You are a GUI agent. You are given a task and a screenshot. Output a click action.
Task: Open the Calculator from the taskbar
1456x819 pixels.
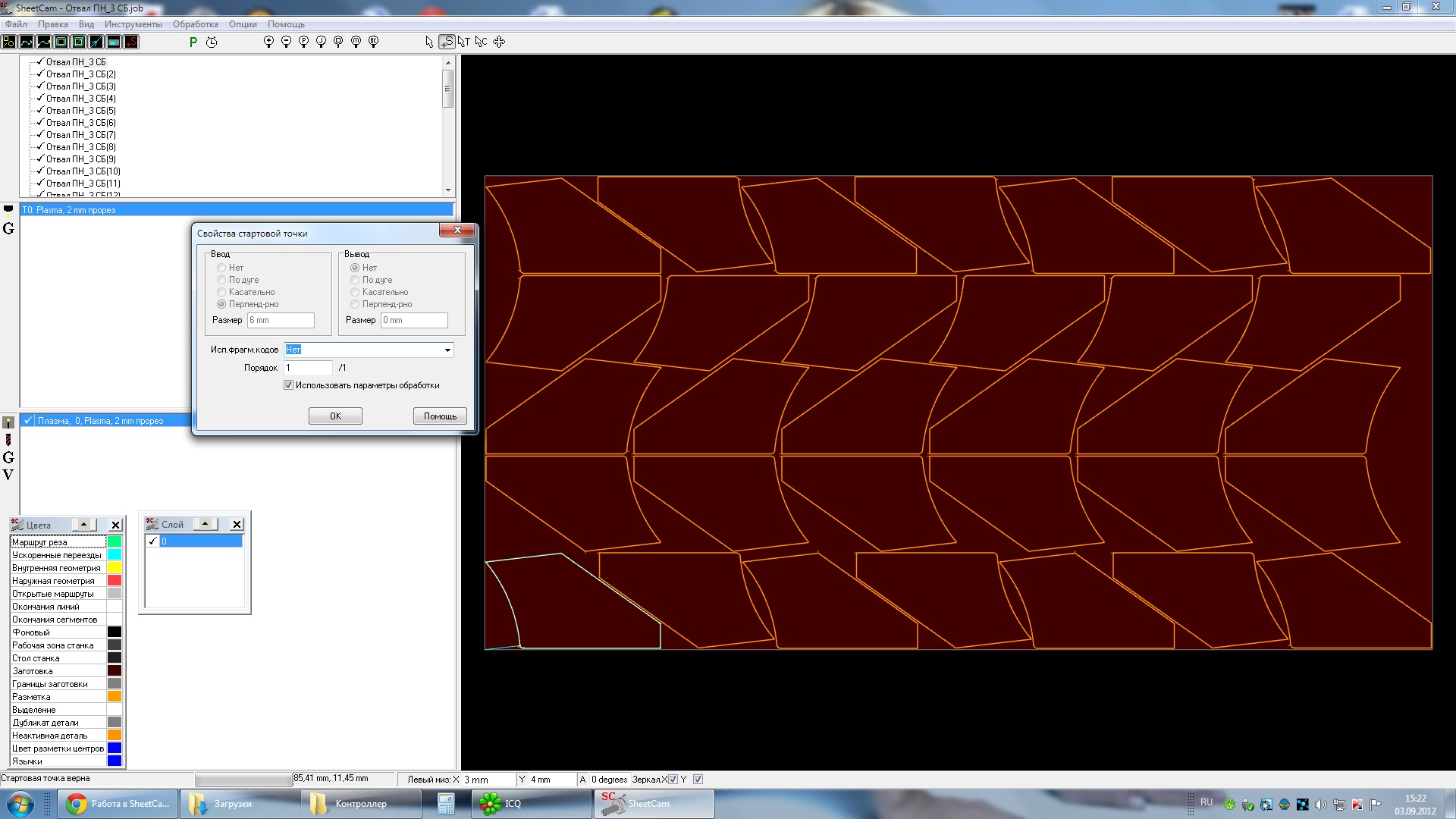click(x=446, y=804)
